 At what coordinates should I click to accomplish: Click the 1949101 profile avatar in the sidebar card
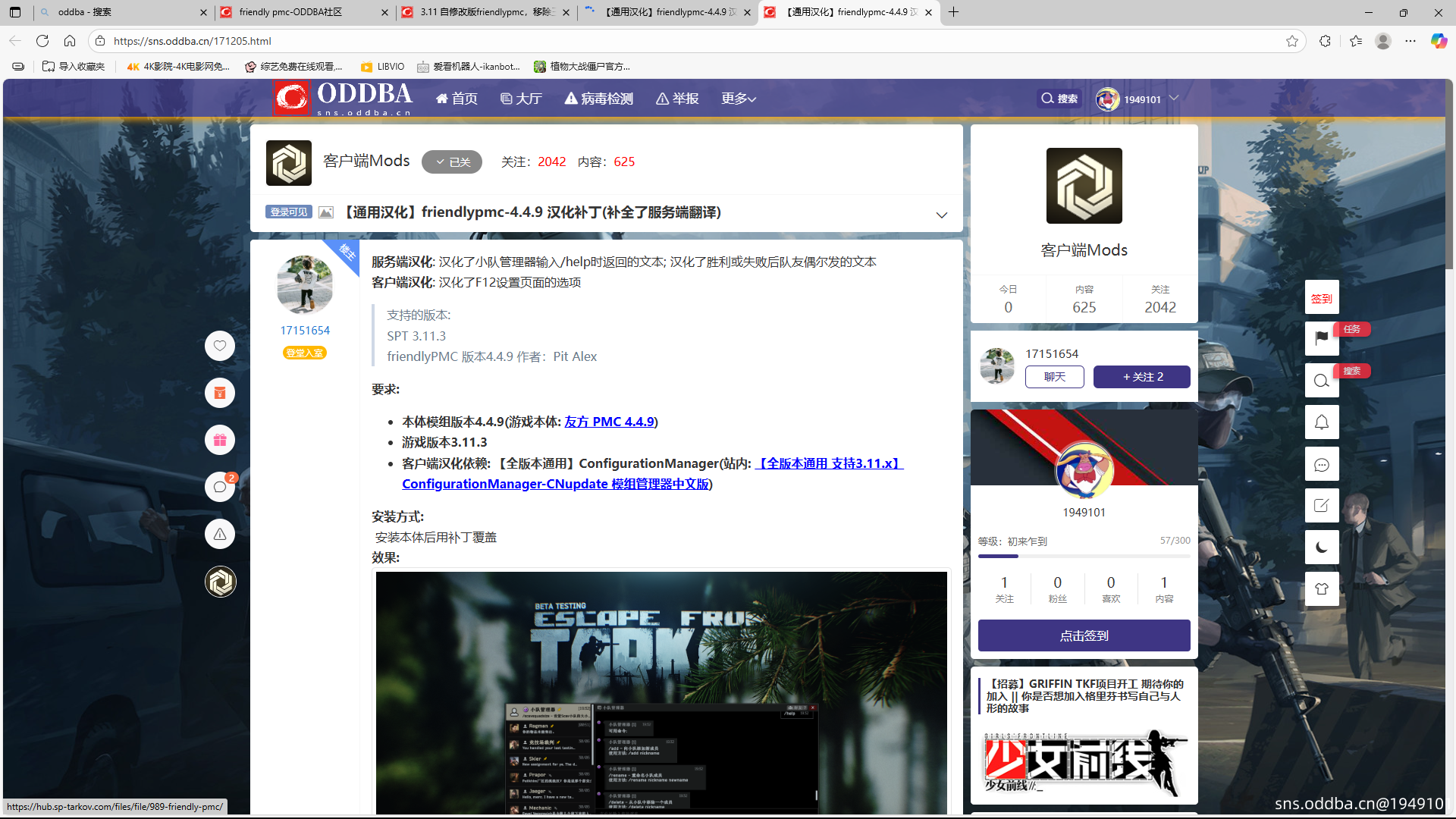click(1084, 470)
